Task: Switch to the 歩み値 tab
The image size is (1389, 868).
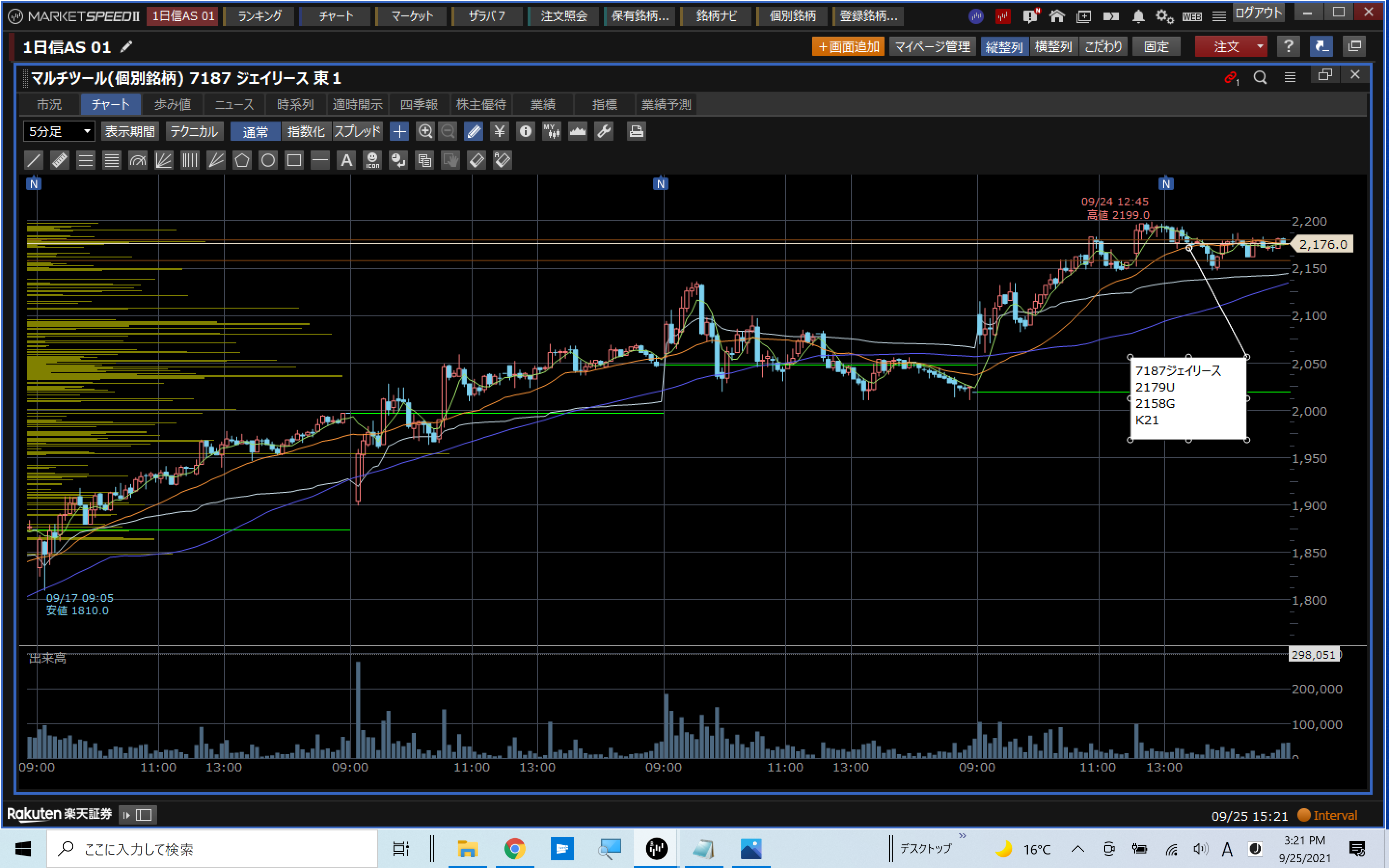Action: pos(172,105)
